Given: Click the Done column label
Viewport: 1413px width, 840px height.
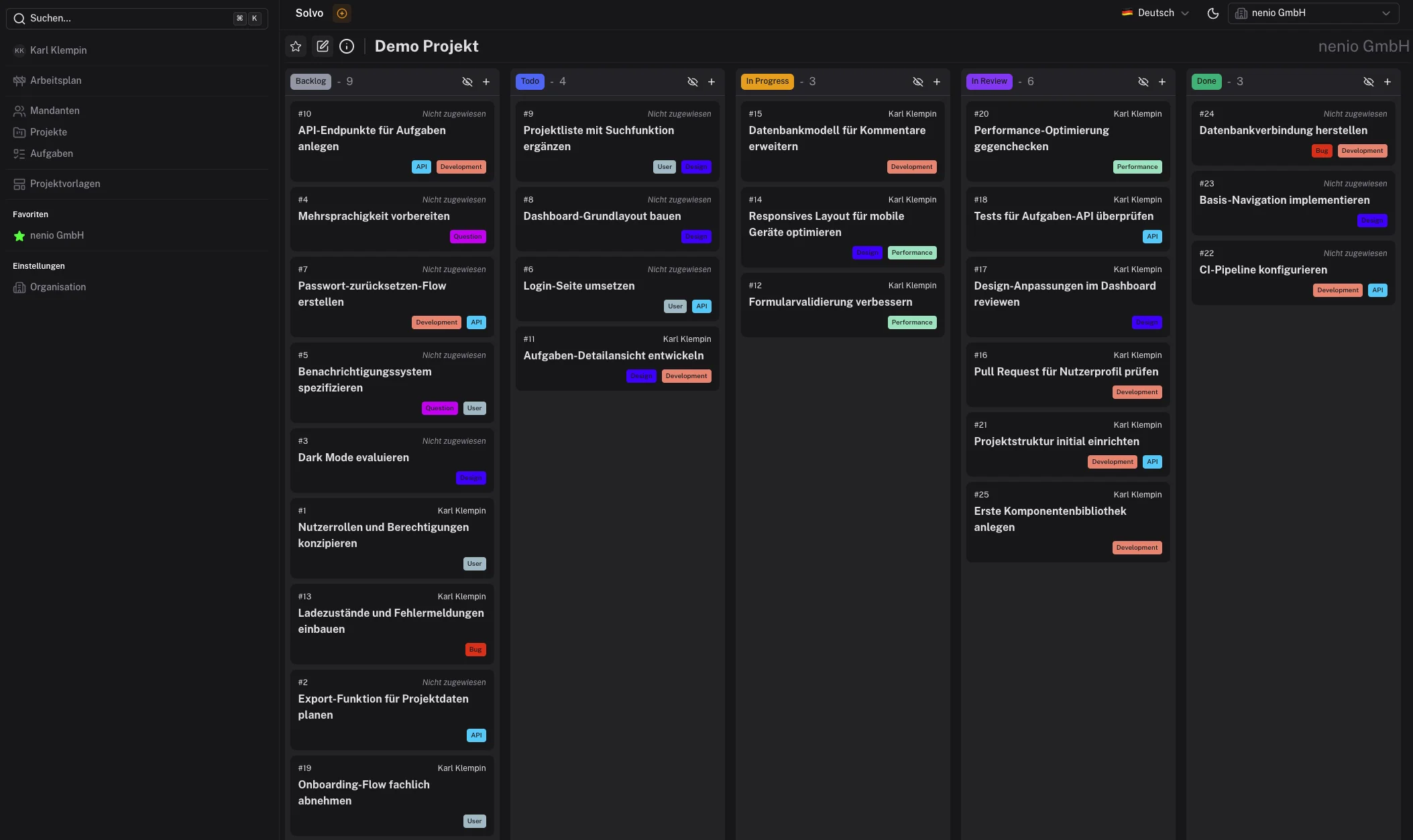Looking at the screenshot, I should pyautogui.click(x=1206, y=81).
